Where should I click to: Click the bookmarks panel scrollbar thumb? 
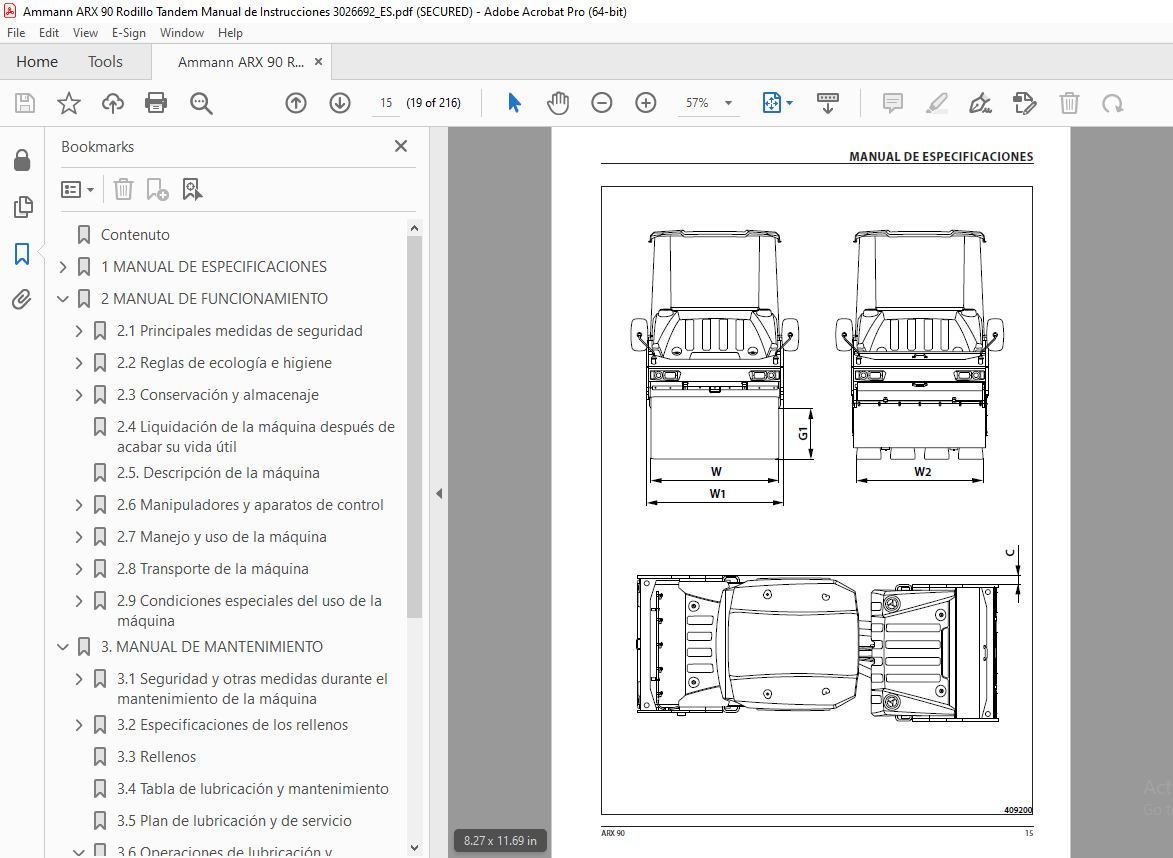pyautogui.click(x=414, y=426)
